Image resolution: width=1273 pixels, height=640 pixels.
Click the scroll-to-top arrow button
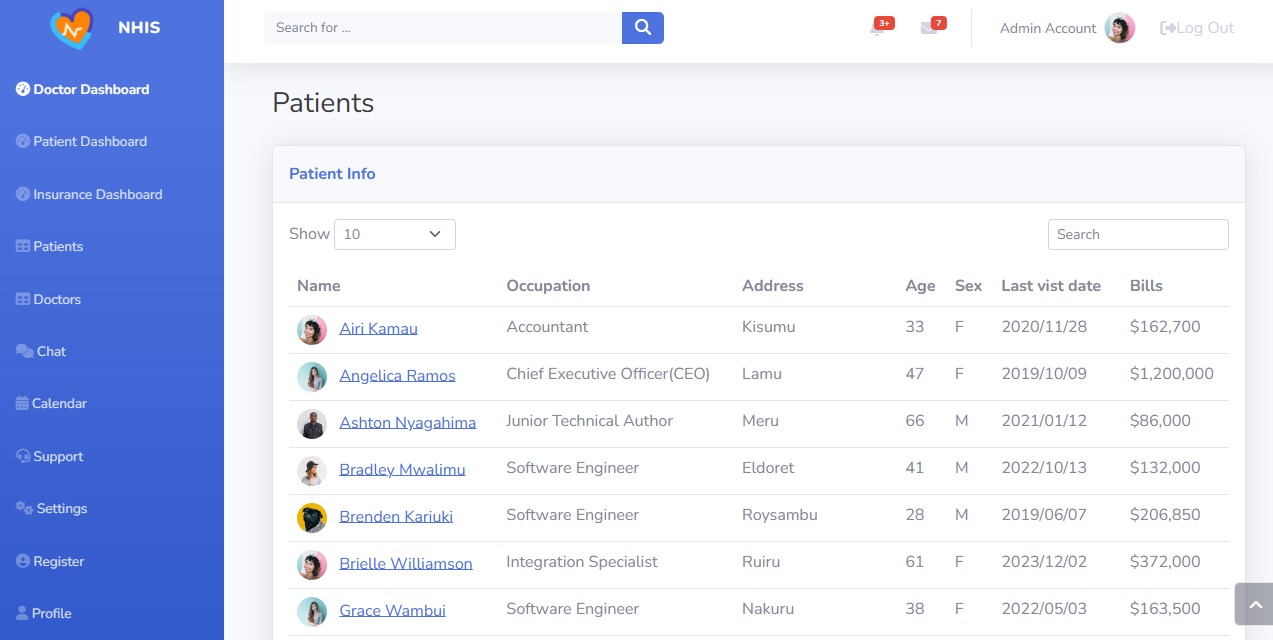point(1254,604)
